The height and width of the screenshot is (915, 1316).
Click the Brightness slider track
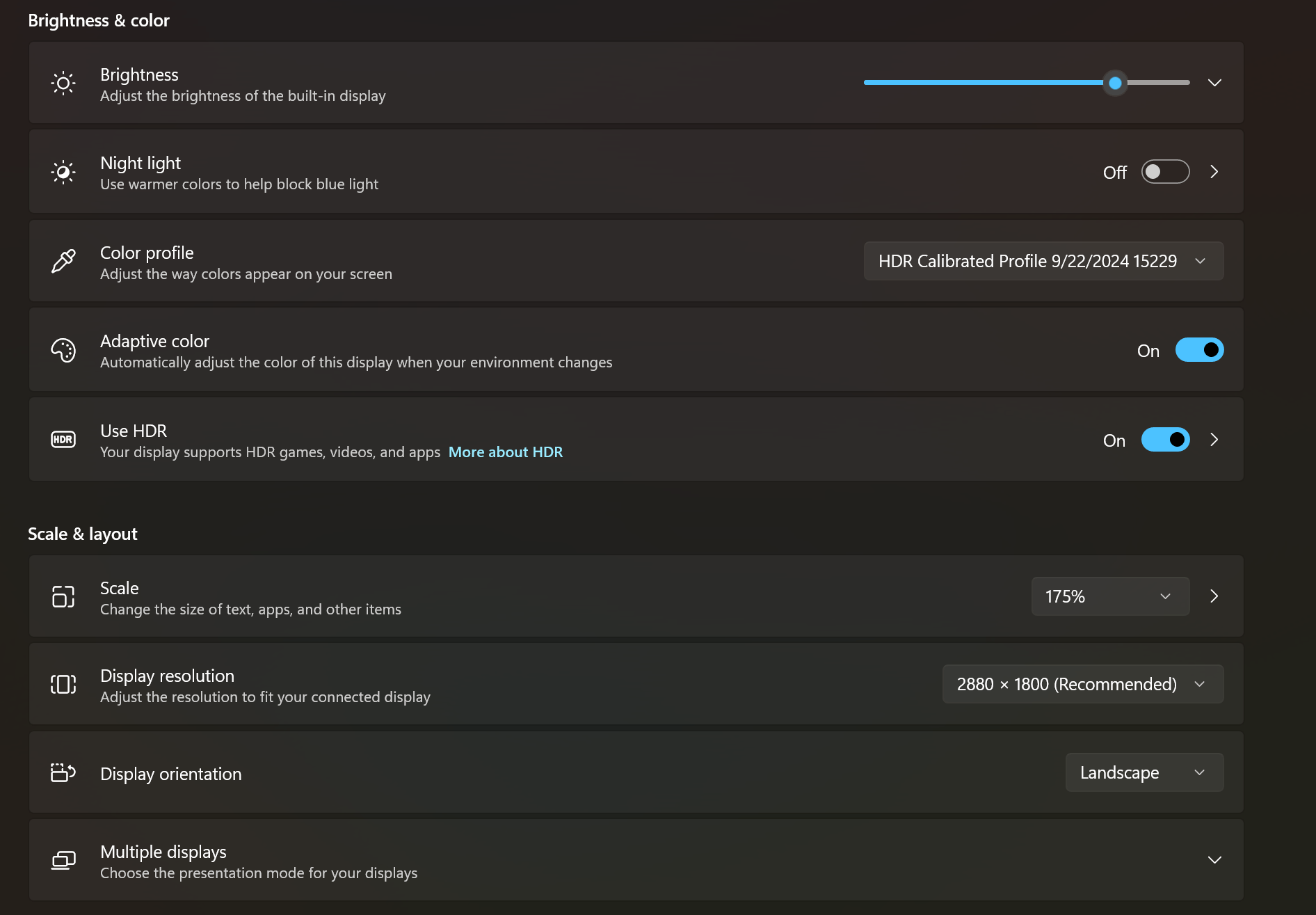tap(1027, 83)
